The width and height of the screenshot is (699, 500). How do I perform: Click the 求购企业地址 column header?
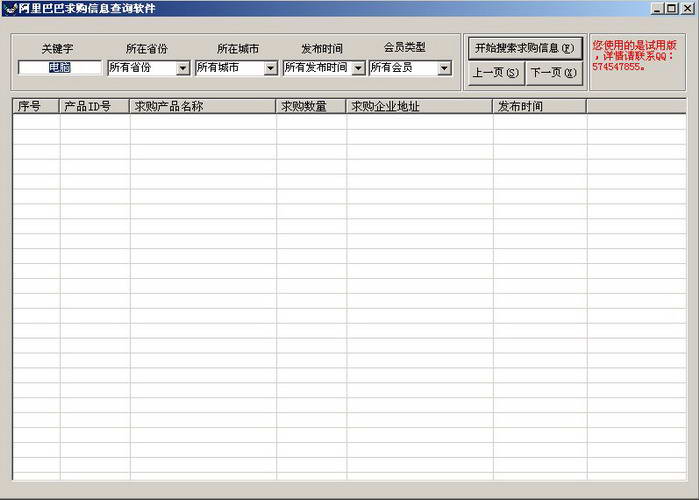coord(419,106)
